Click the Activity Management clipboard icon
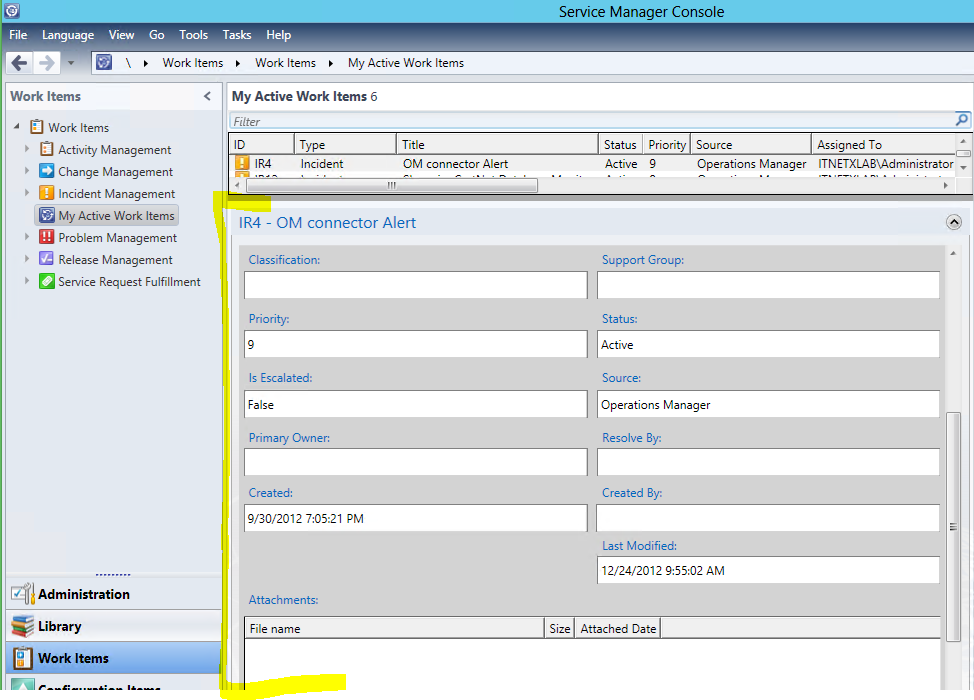Image resolution: width=974 pixels, height=700 pixels. 47,149
